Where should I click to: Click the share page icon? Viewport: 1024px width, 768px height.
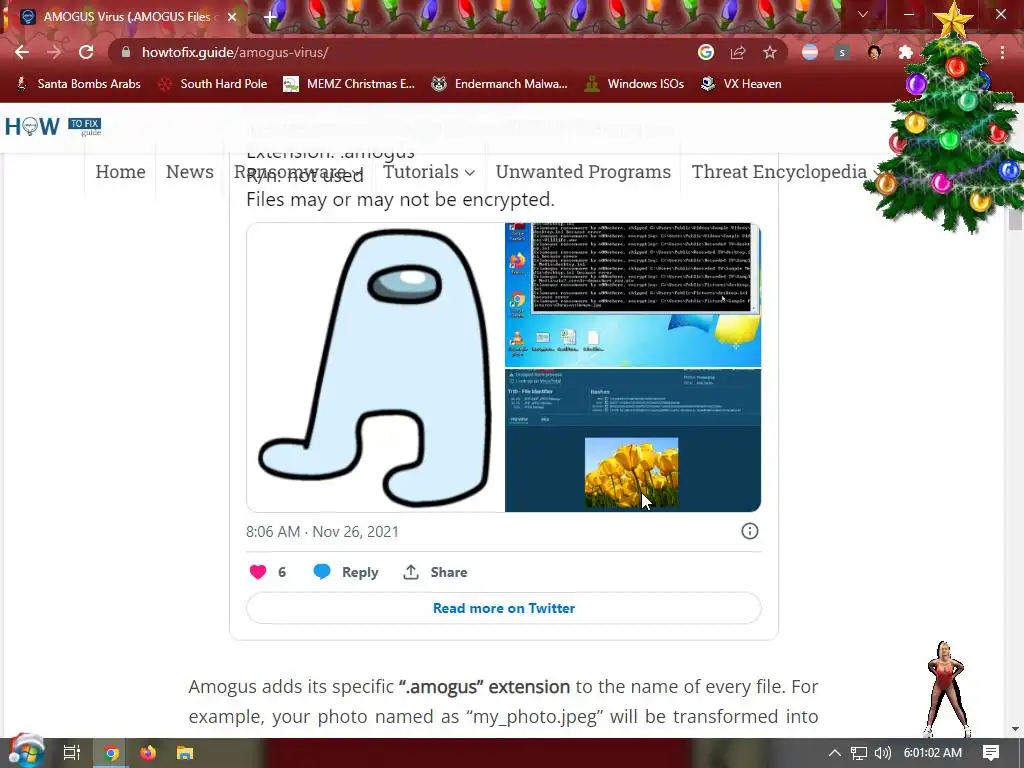[x=738, y=52]
